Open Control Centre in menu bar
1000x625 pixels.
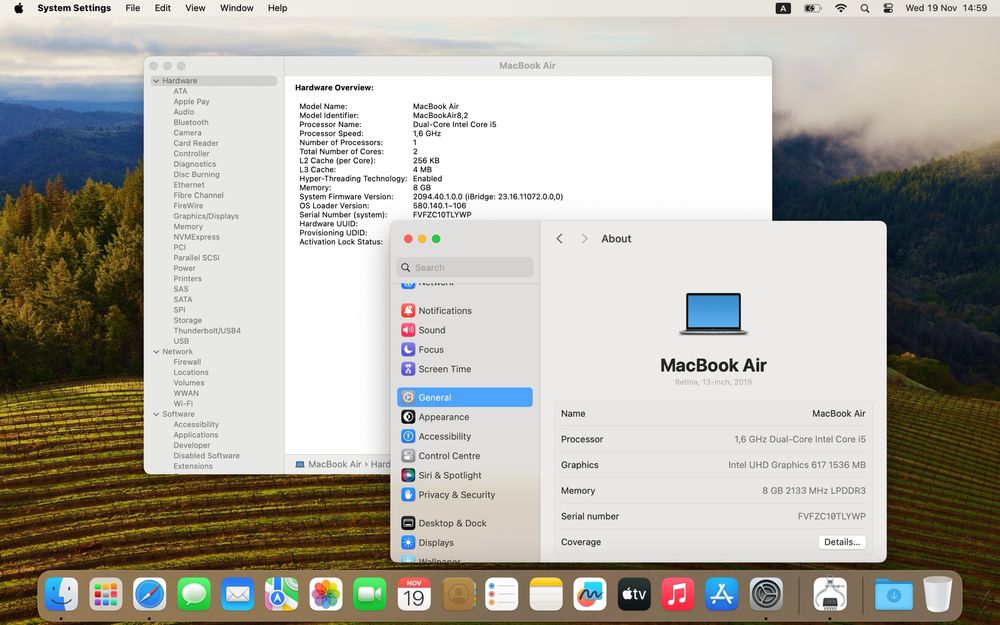point(888,8)
